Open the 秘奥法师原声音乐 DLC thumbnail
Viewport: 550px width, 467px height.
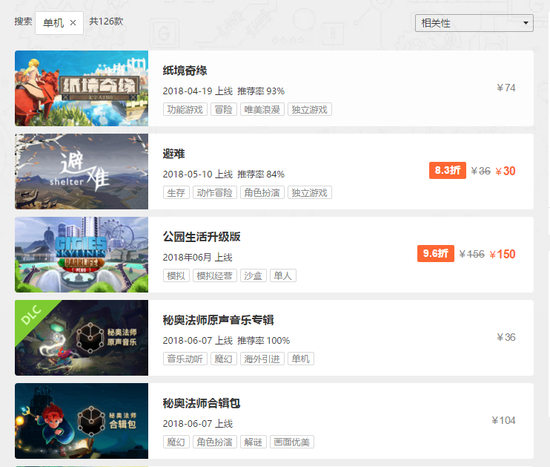pos(81,338)
